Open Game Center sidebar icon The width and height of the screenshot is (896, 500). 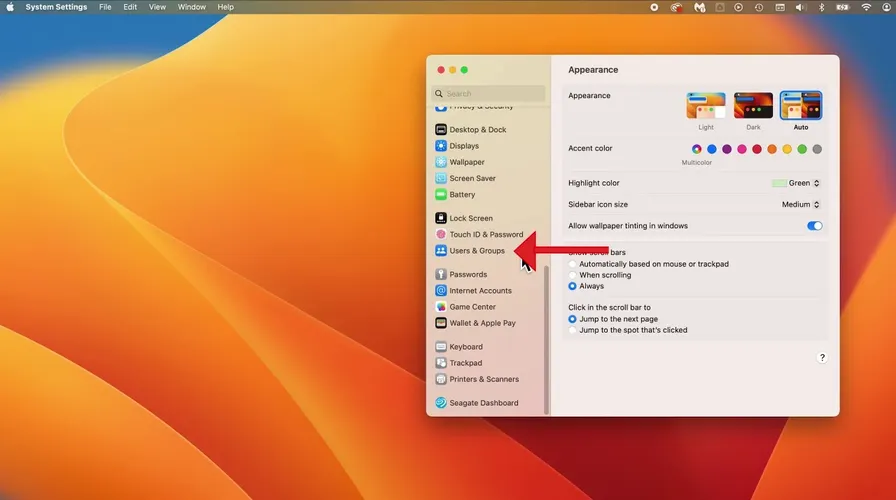(x=441, y=307)
